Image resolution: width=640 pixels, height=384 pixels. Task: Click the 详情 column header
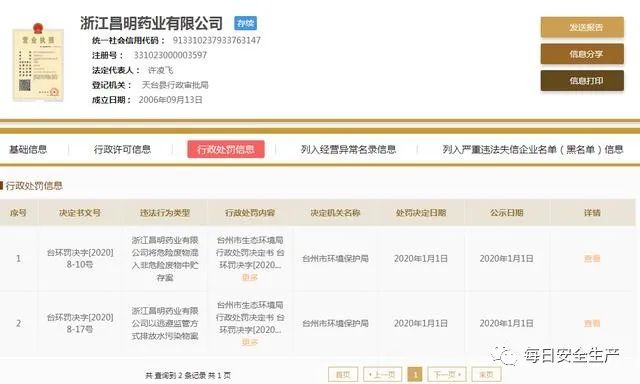(592, 213)
